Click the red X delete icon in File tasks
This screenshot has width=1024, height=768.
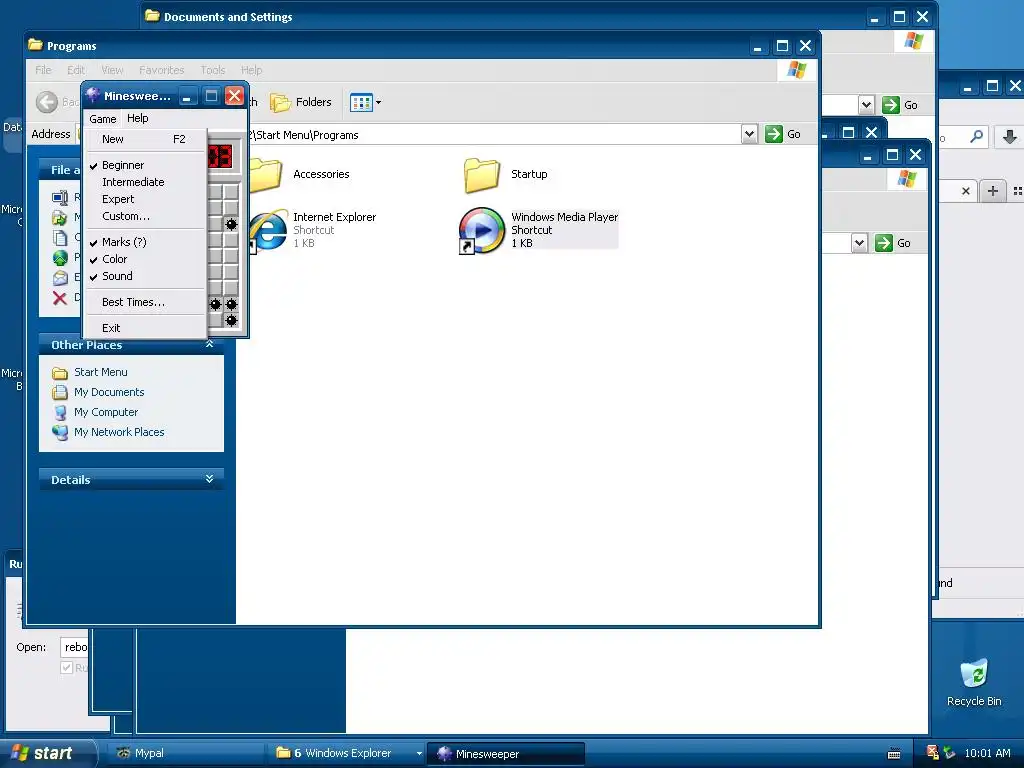[x=59, y=298]
